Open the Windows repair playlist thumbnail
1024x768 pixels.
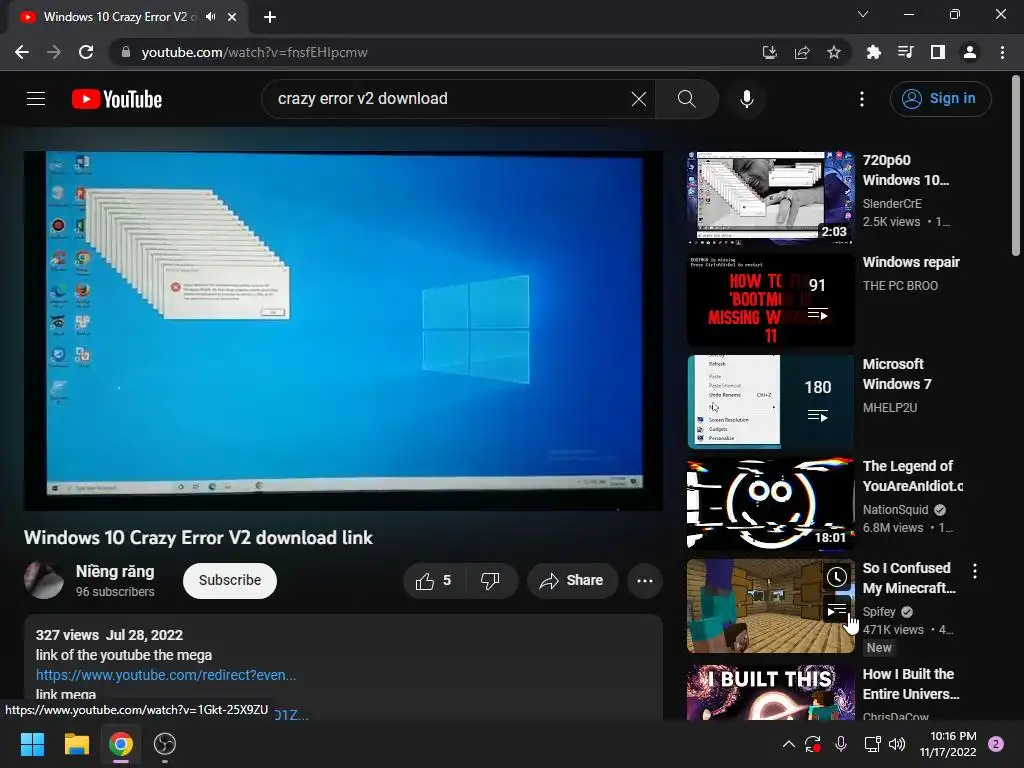[771, 300]
